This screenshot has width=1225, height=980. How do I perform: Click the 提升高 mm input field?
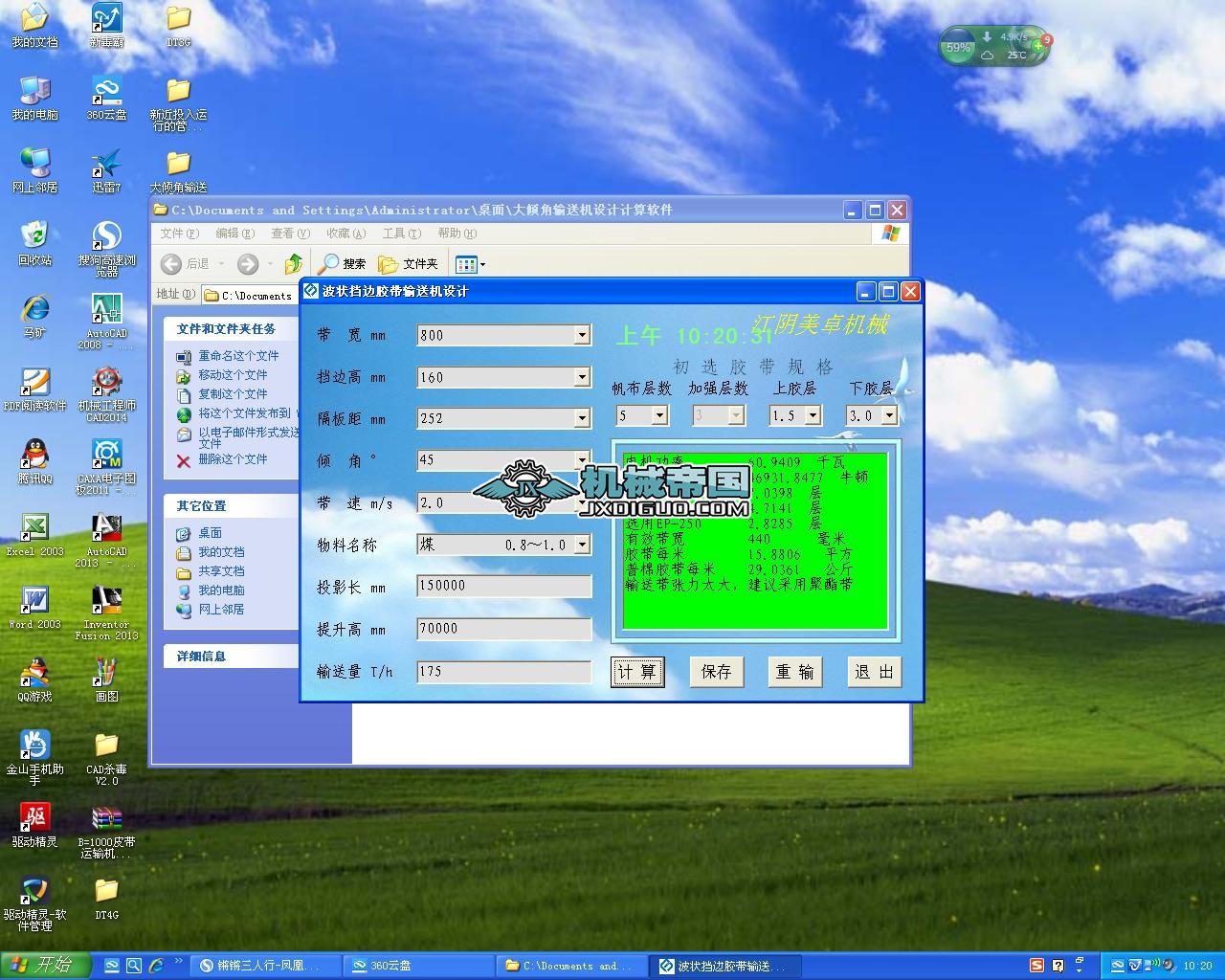pyautogui.click(x=504, y=629)
